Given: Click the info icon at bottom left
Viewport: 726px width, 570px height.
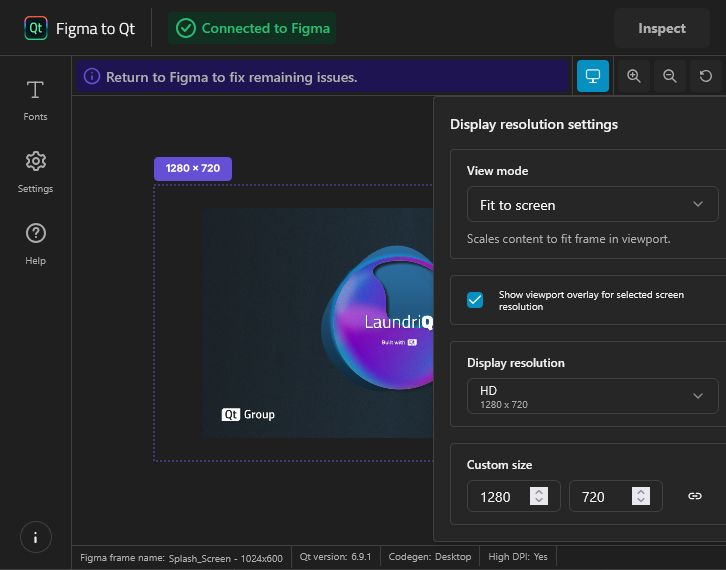Looking at the screenshot, I should pyautogui.click(x=35, y=537).
